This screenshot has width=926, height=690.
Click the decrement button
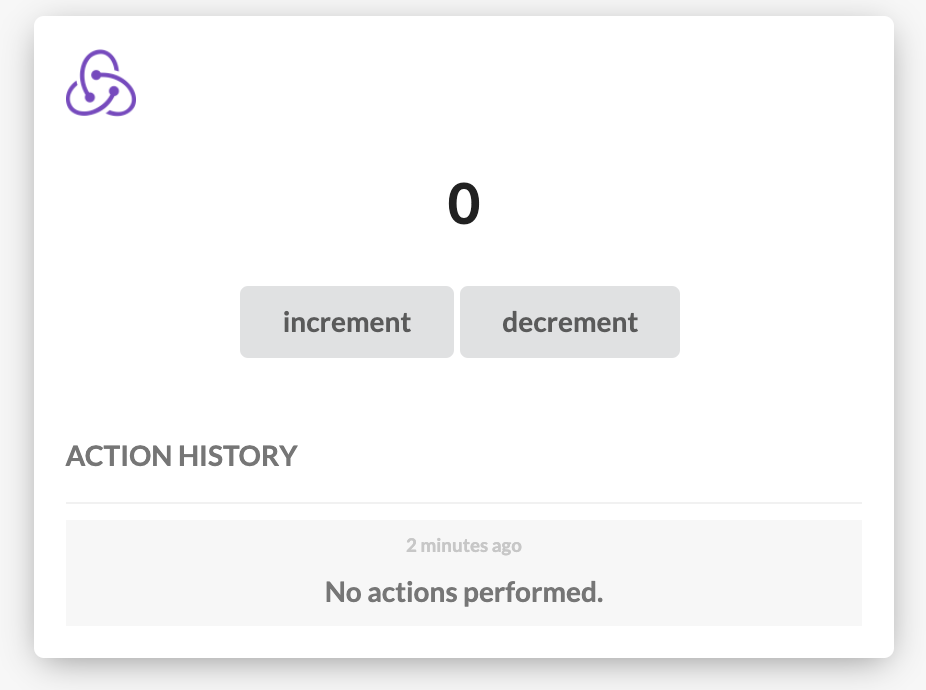point(570,322)
